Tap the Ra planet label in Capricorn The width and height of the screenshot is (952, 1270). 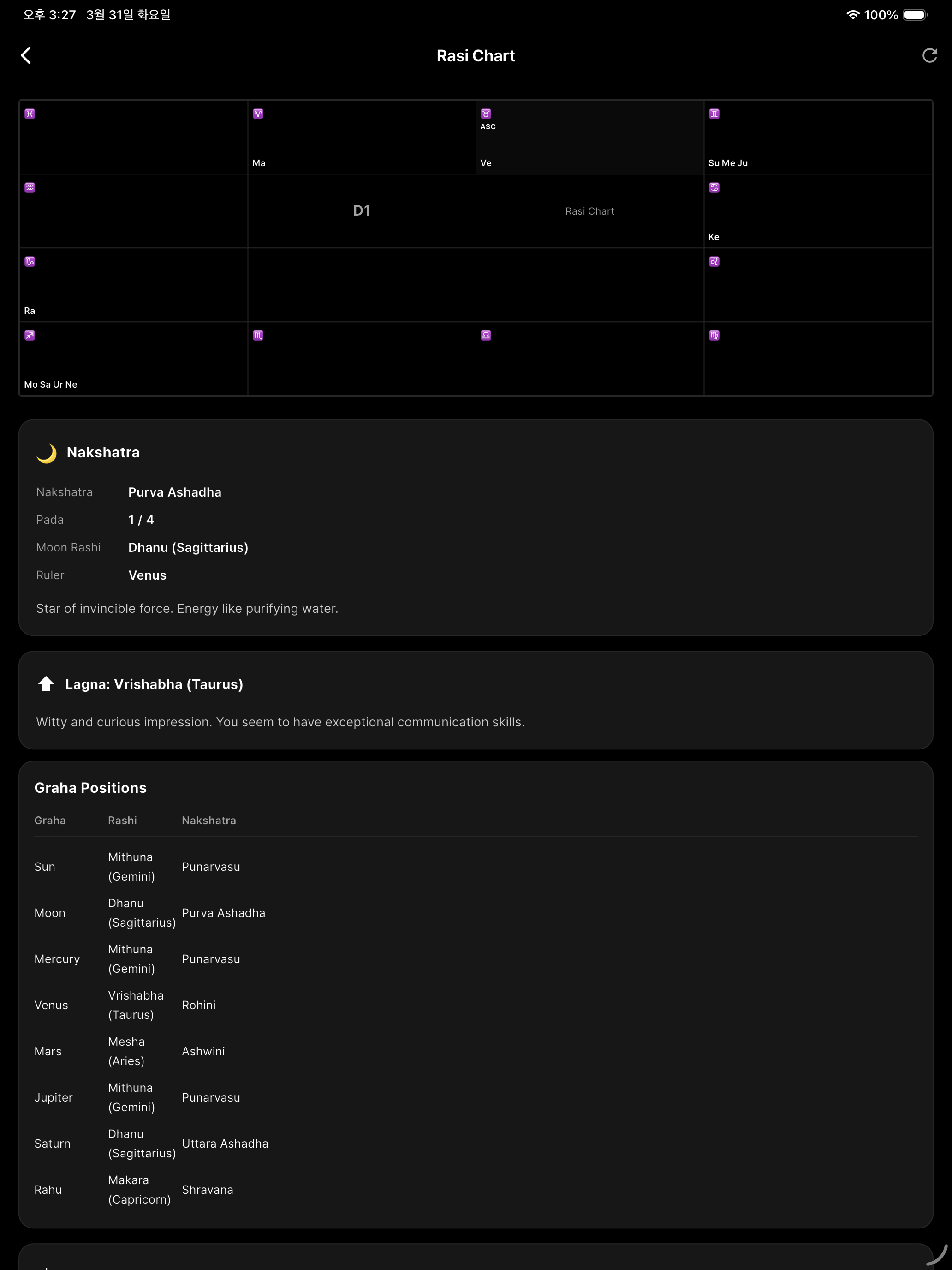[30, 311]
